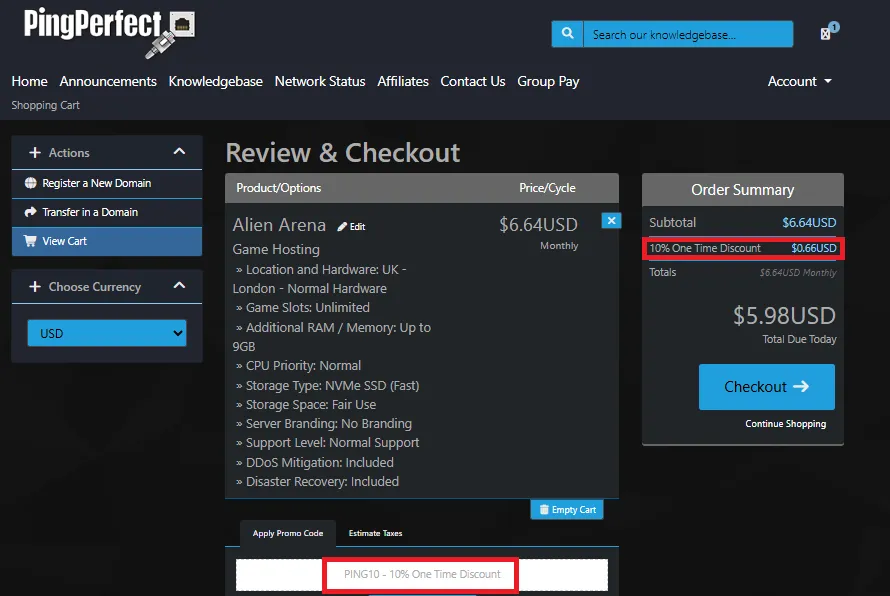Remove Alien Arena item with X button
Screen dimensions: 890x596
611,221
